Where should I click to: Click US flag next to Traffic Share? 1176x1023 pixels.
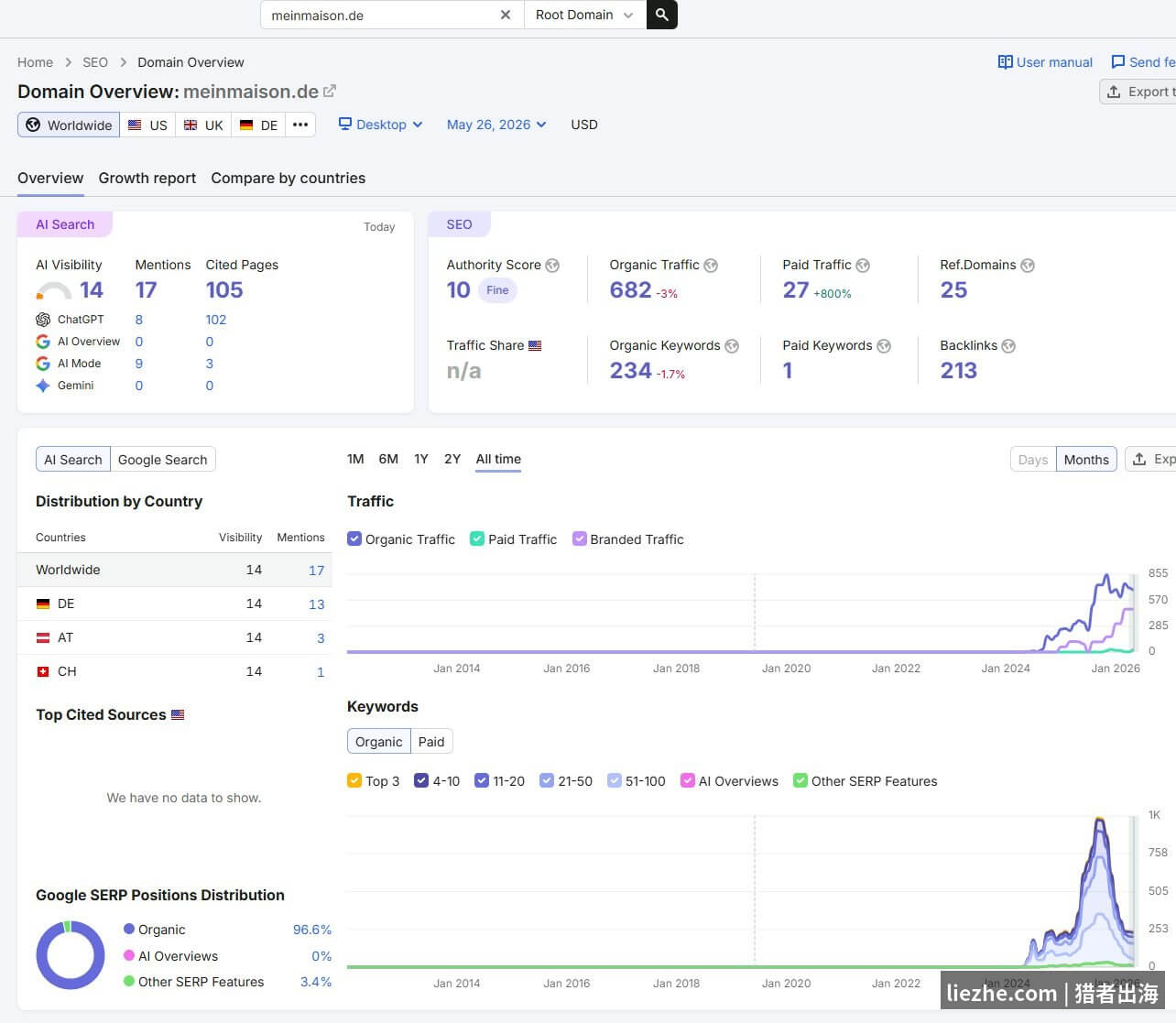click(x=535, y=345)
